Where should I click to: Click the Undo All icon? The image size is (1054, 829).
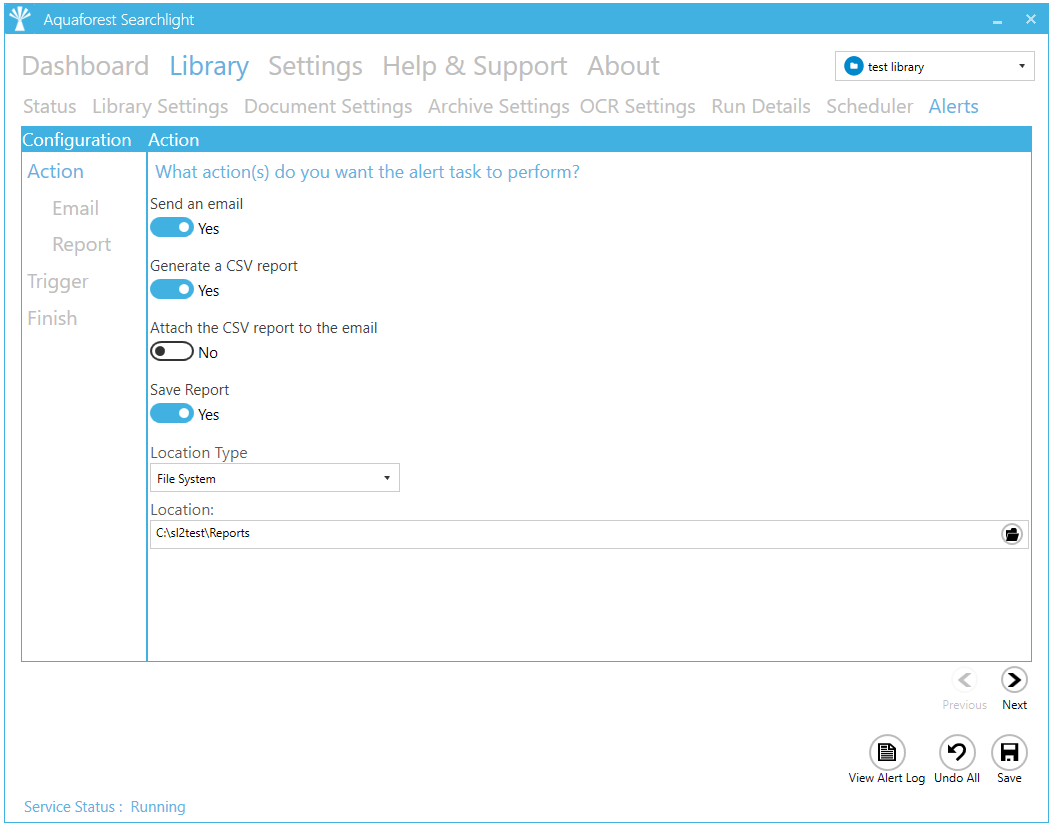957,752
